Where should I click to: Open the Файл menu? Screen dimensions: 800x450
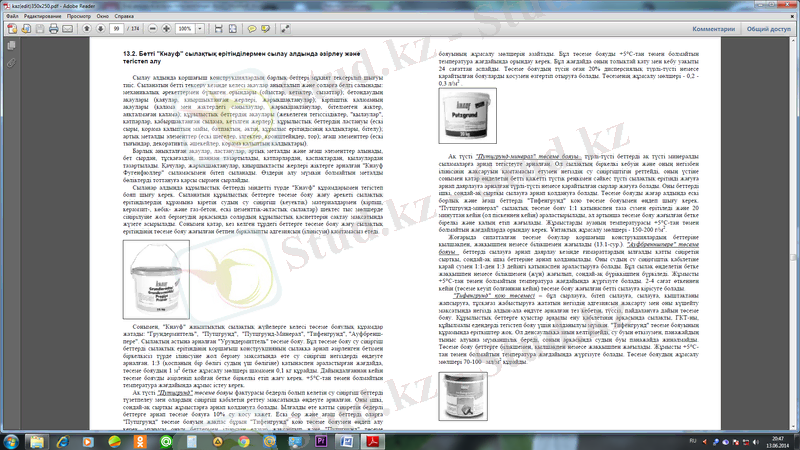click(12, 16)
